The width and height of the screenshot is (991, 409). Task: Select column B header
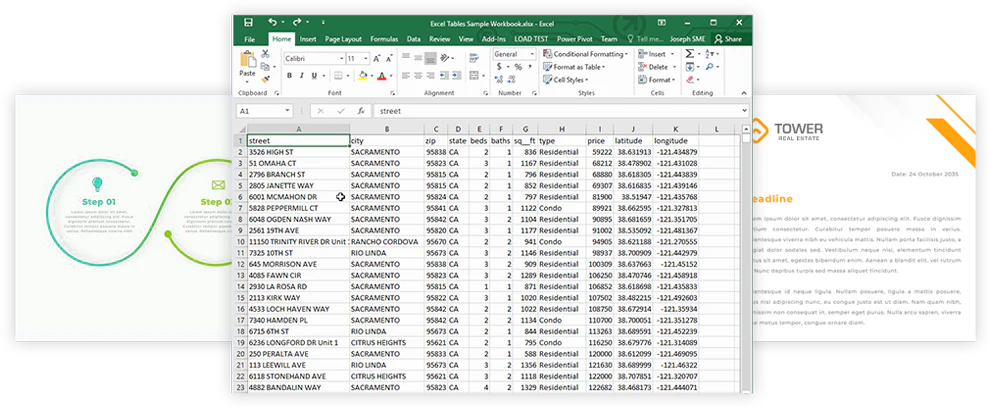click(386, 130)
